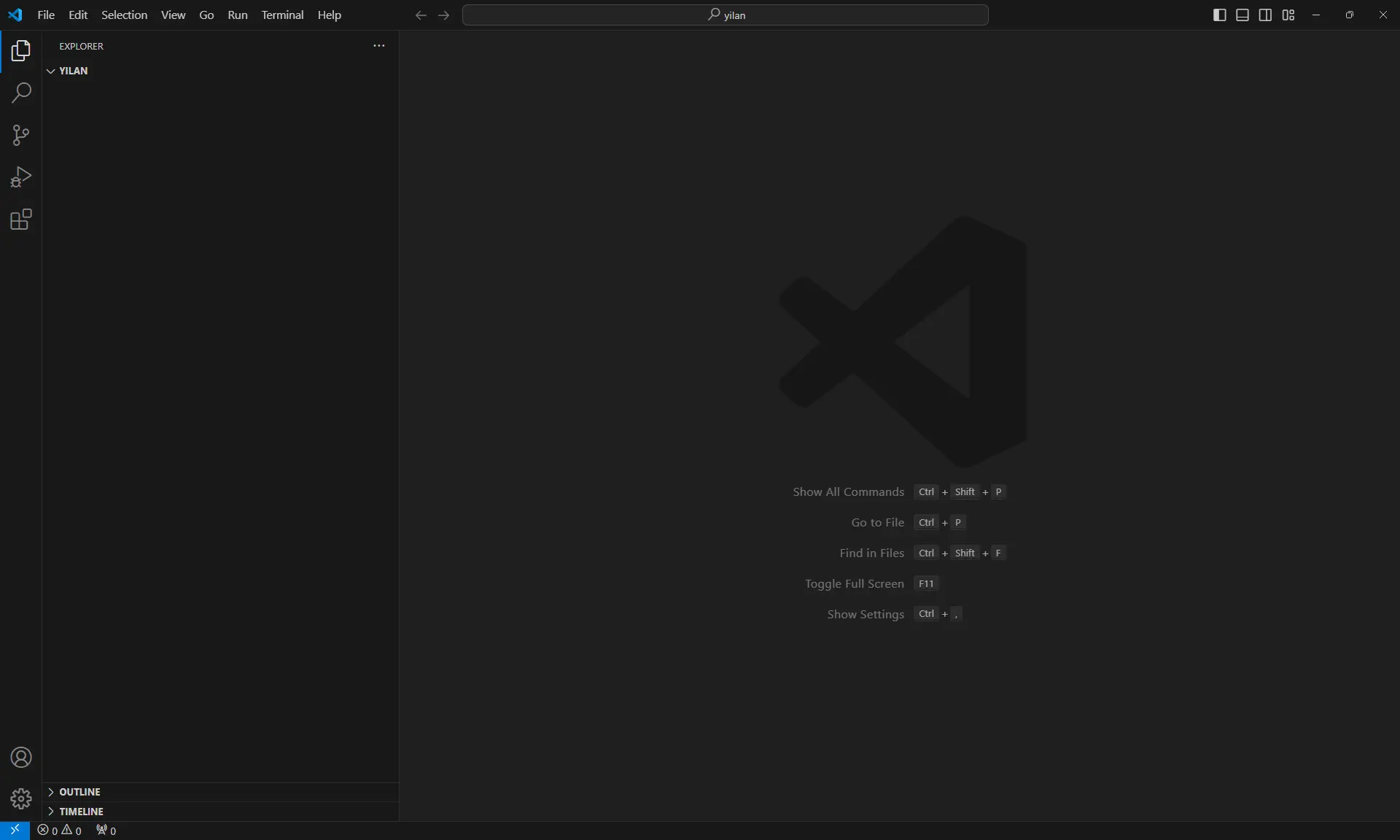Screen dimensions: 1400x840
Task: Go back using the left arrow
Action: point(421,15)
